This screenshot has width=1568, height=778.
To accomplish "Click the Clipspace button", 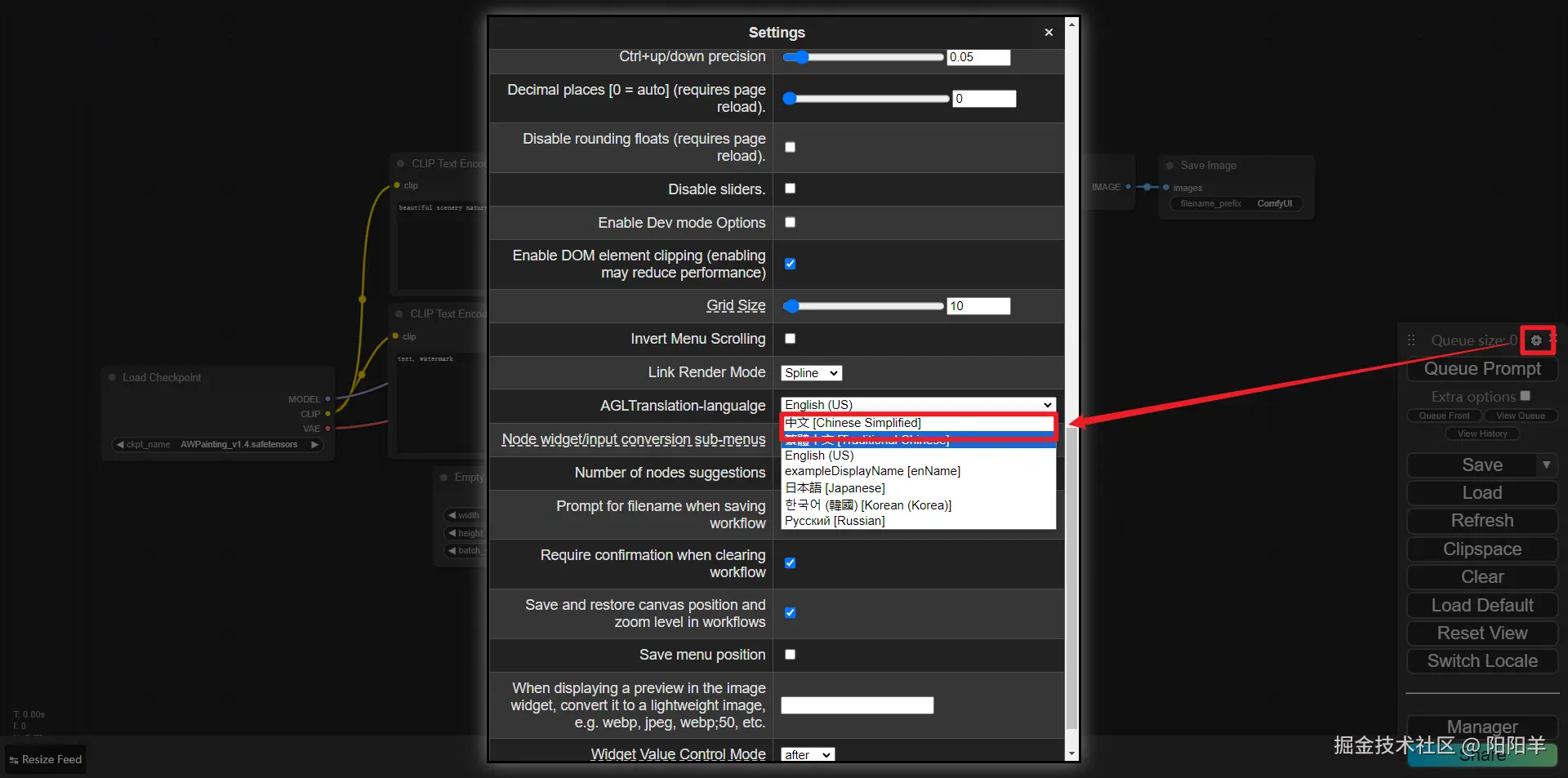I will tap(1482, 549).
